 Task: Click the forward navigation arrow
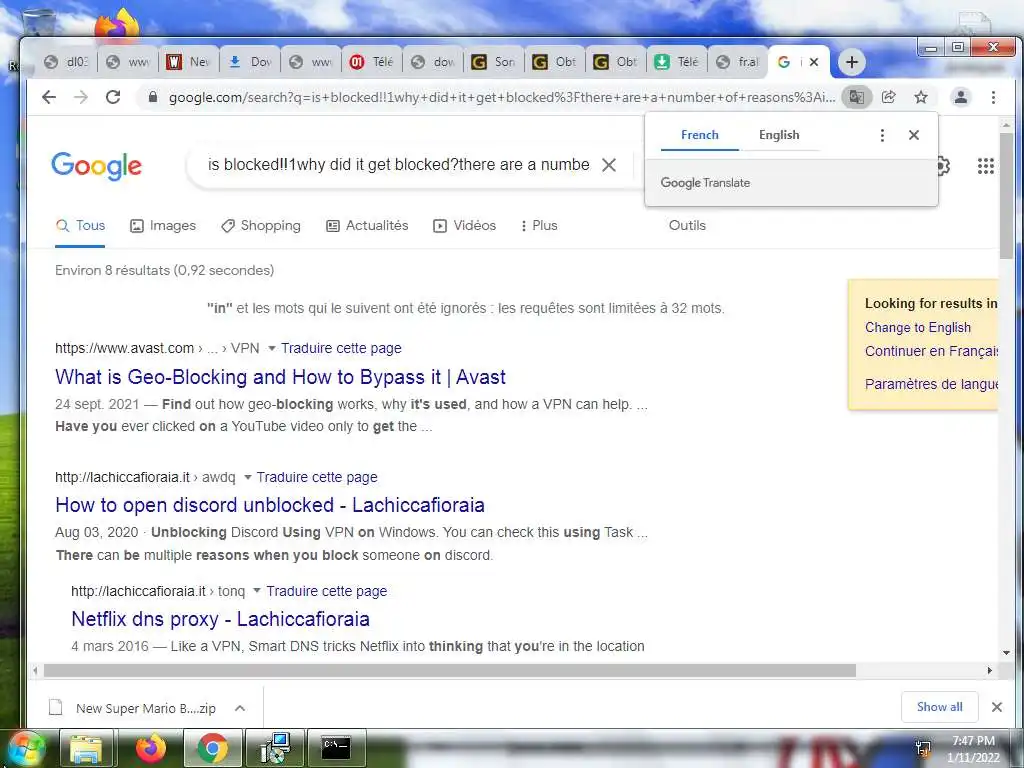pos(81,97)
